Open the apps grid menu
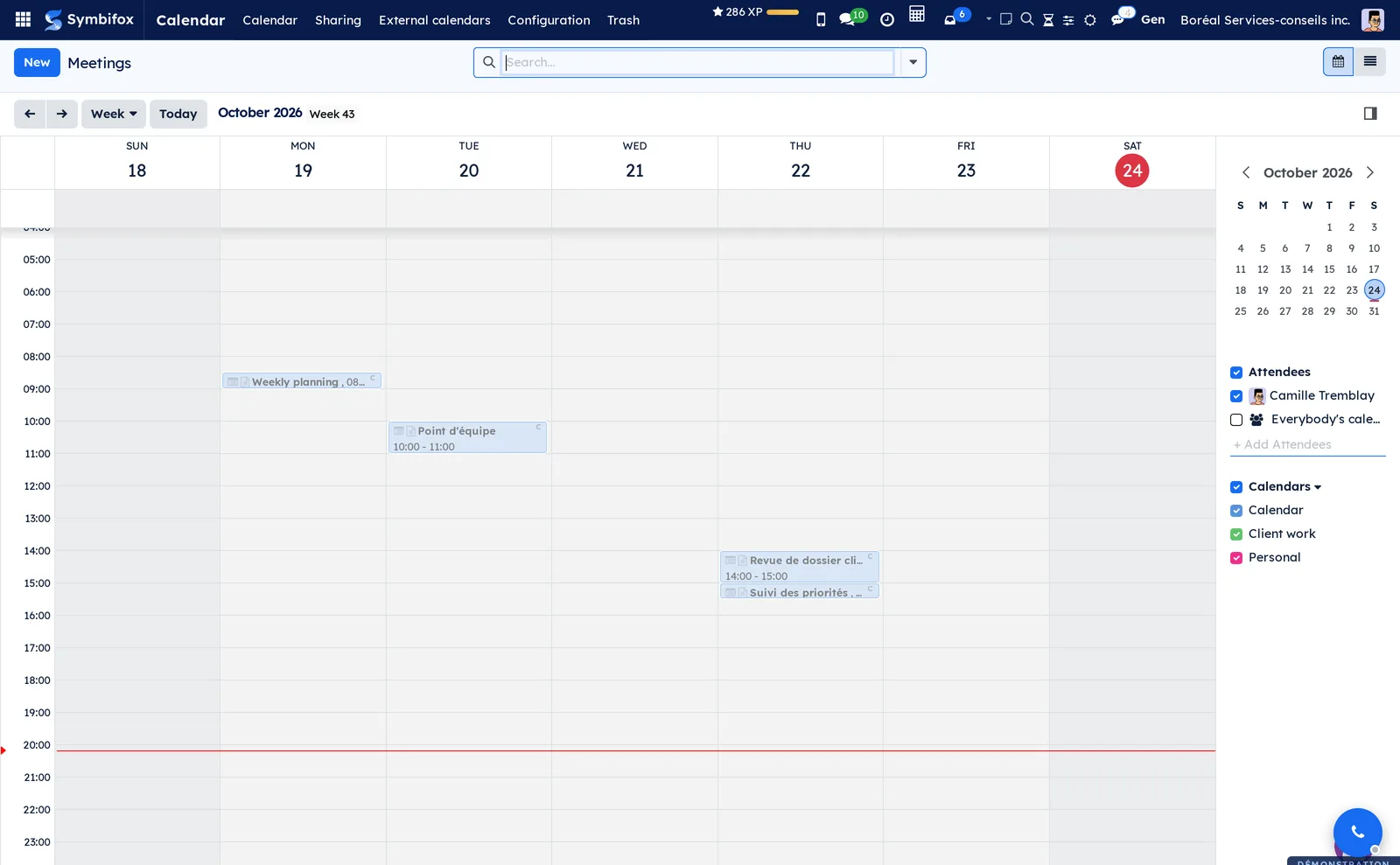Image resolution: width=1400 pixels, height=865 pixels. coord(24,19)
